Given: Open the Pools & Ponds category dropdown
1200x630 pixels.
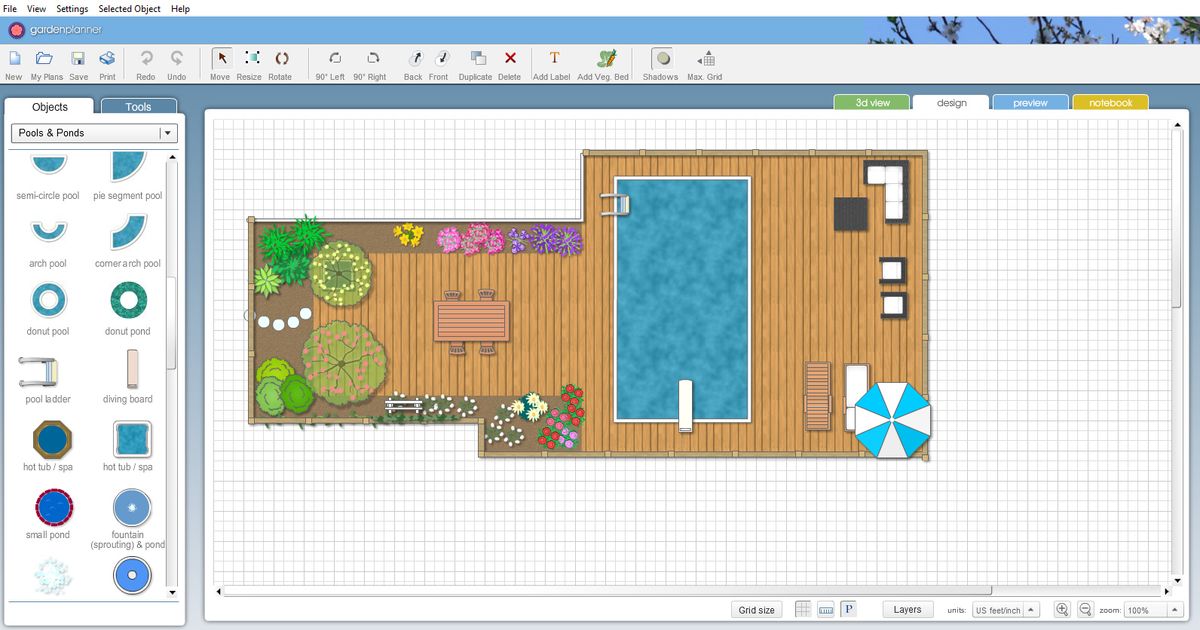Looking at the screenshot, I should [x=167, y=133].
